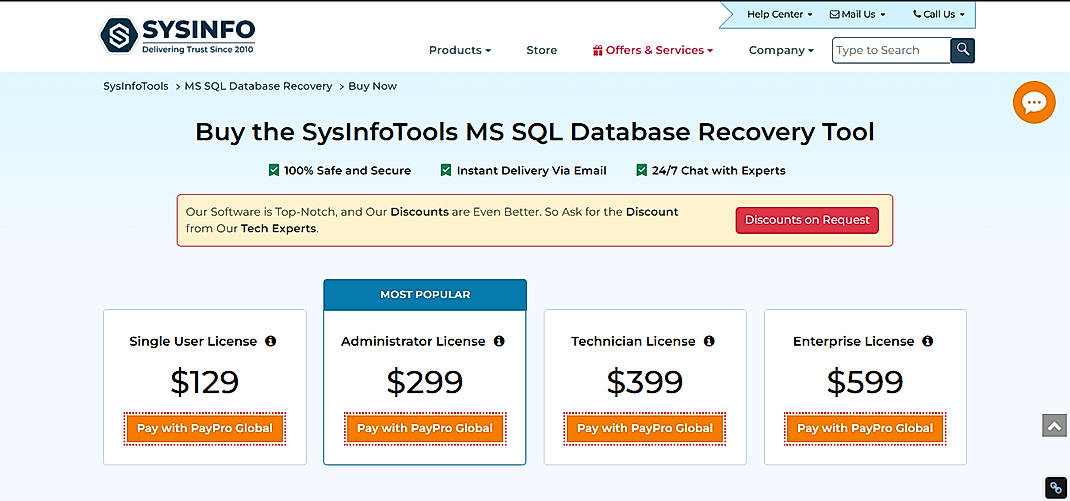This screenshot has width=1070, height=501.
Task: Click the Instant Delivery Via Email text
Action: click(532, 171)
